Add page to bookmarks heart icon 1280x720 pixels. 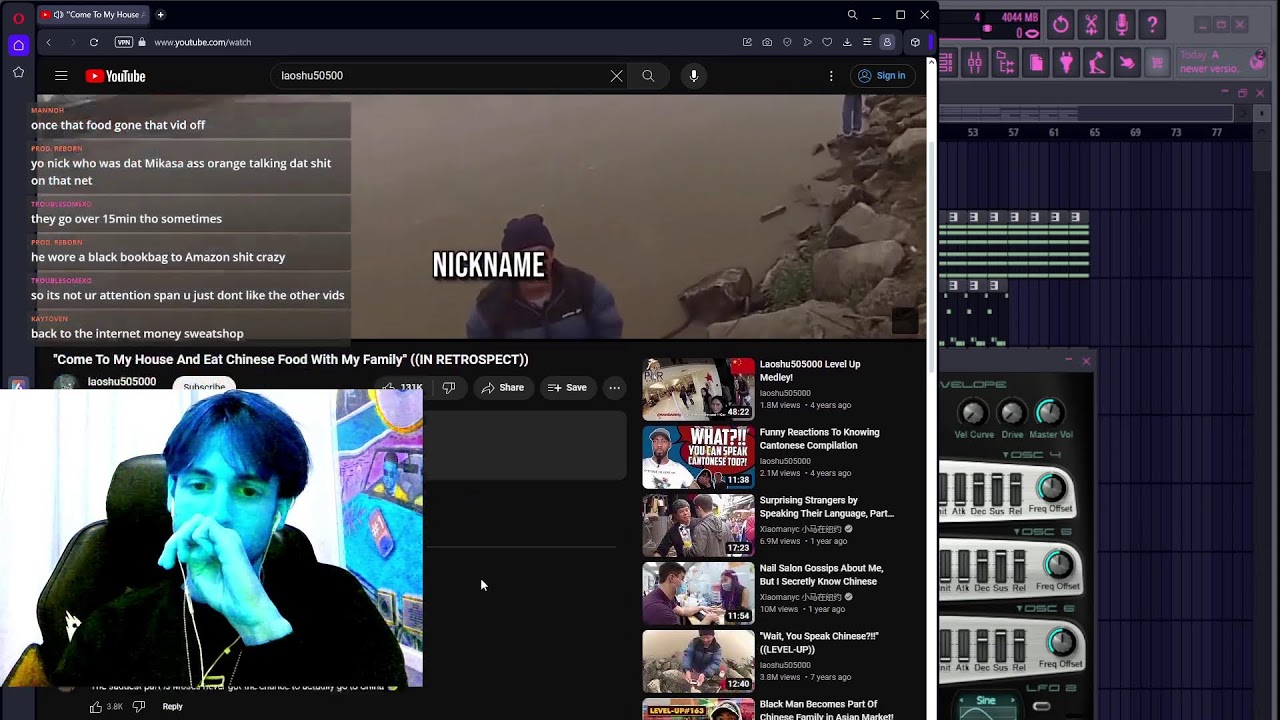point(827,42)
